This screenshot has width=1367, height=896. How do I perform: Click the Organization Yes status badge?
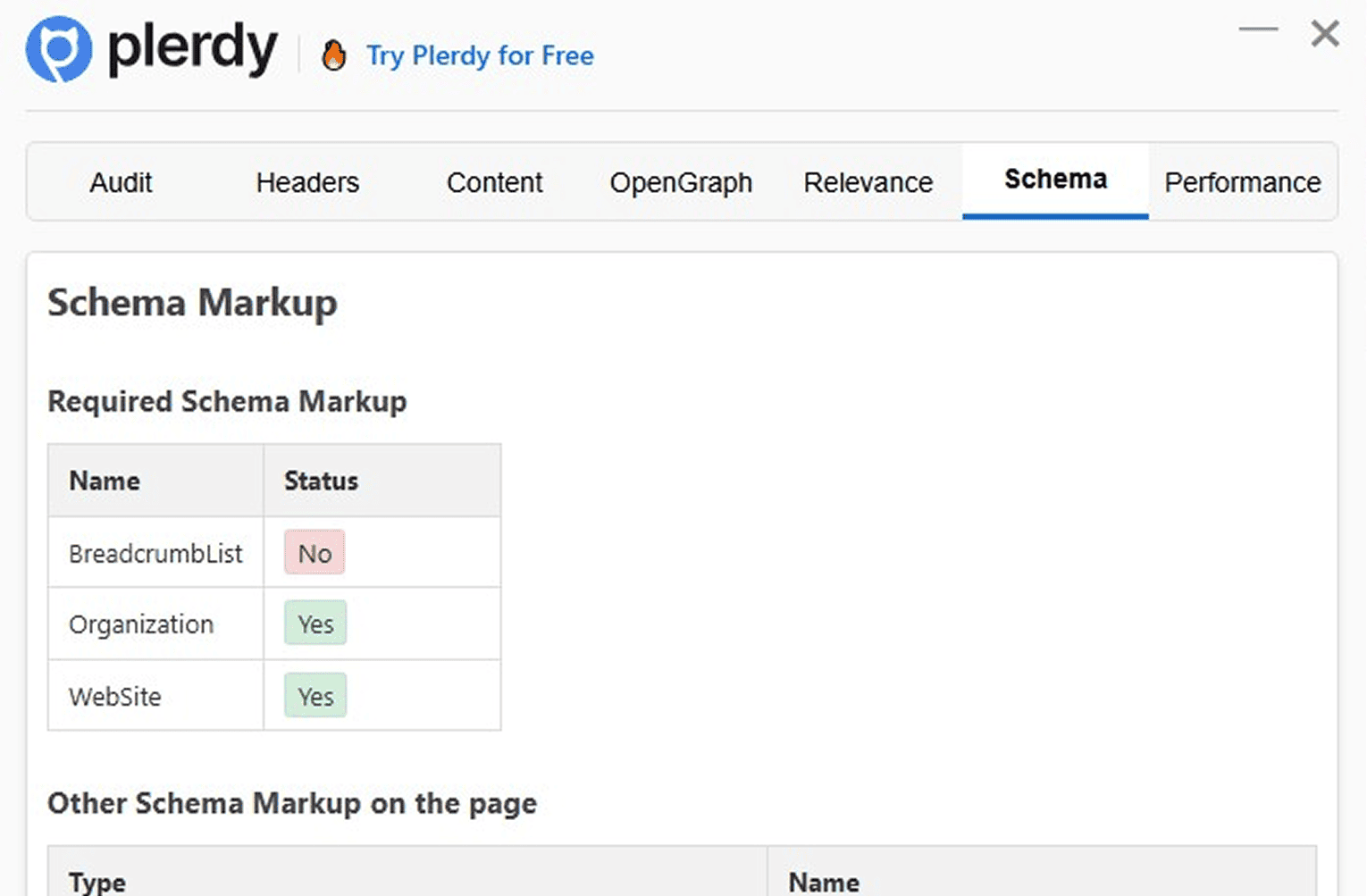pos(315,624)
